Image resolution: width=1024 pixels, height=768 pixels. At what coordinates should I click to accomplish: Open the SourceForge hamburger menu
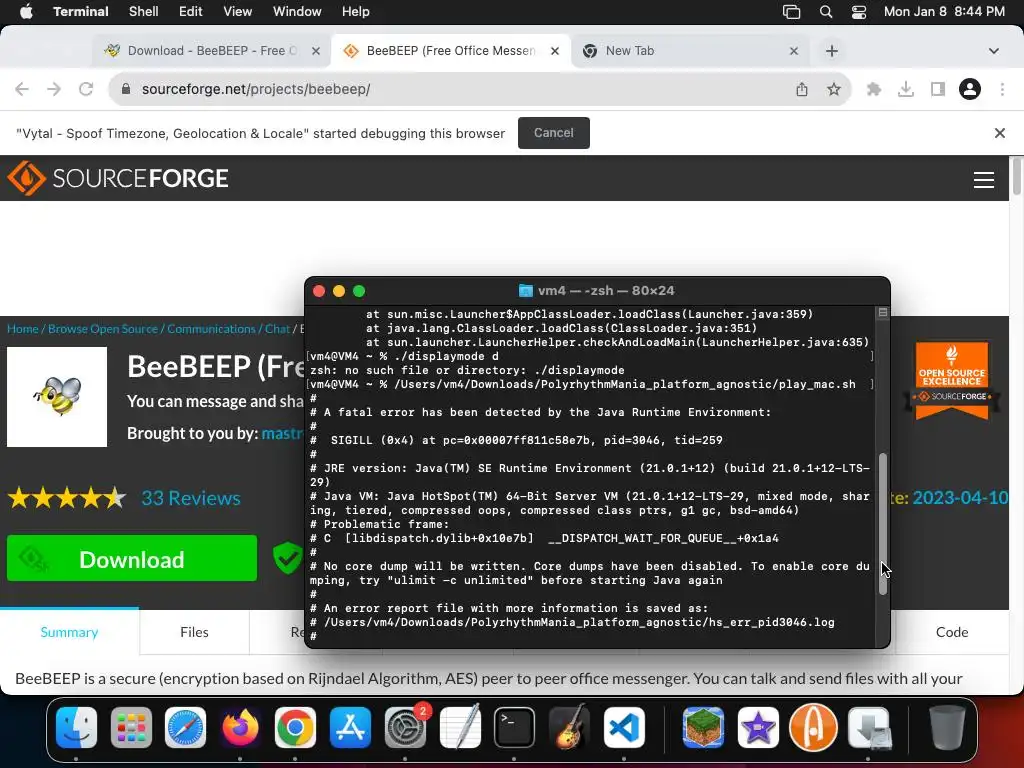point(984,180)
